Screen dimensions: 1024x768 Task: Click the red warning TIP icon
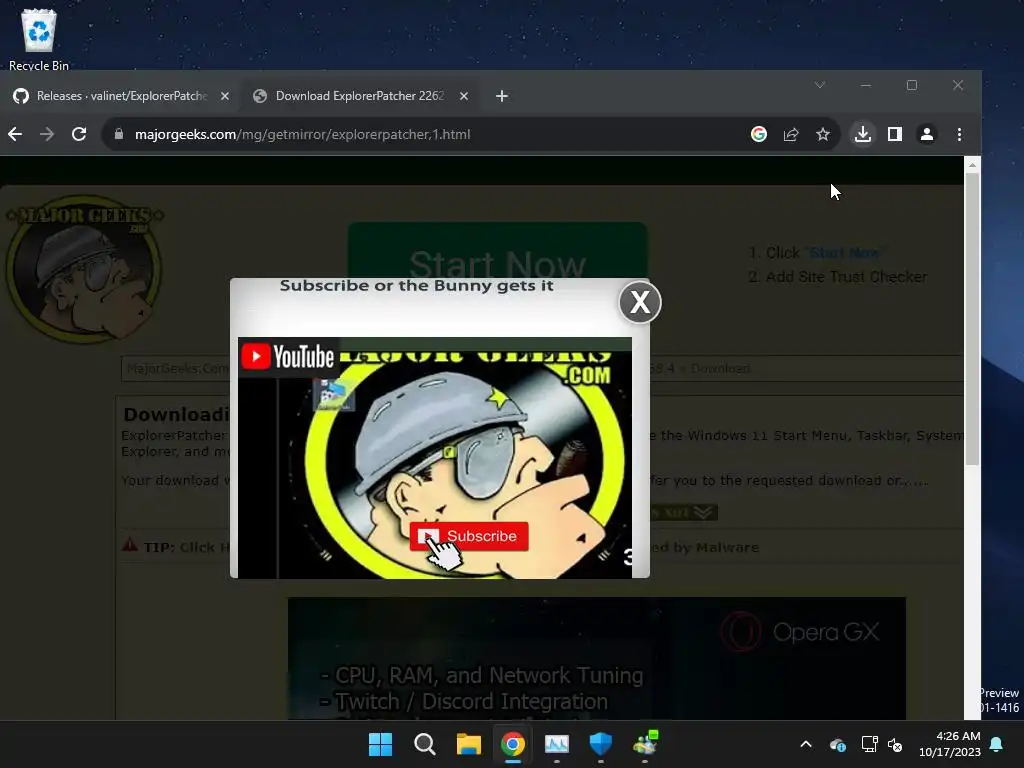point(130,545)
